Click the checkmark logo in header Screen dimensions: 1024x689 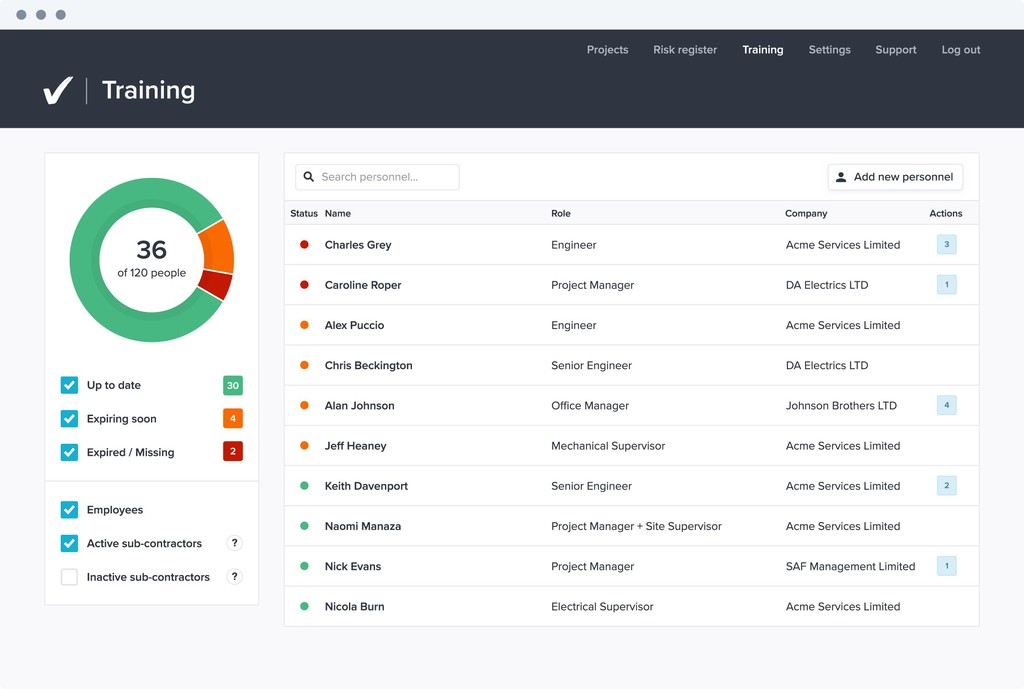[x=58, y=91]
